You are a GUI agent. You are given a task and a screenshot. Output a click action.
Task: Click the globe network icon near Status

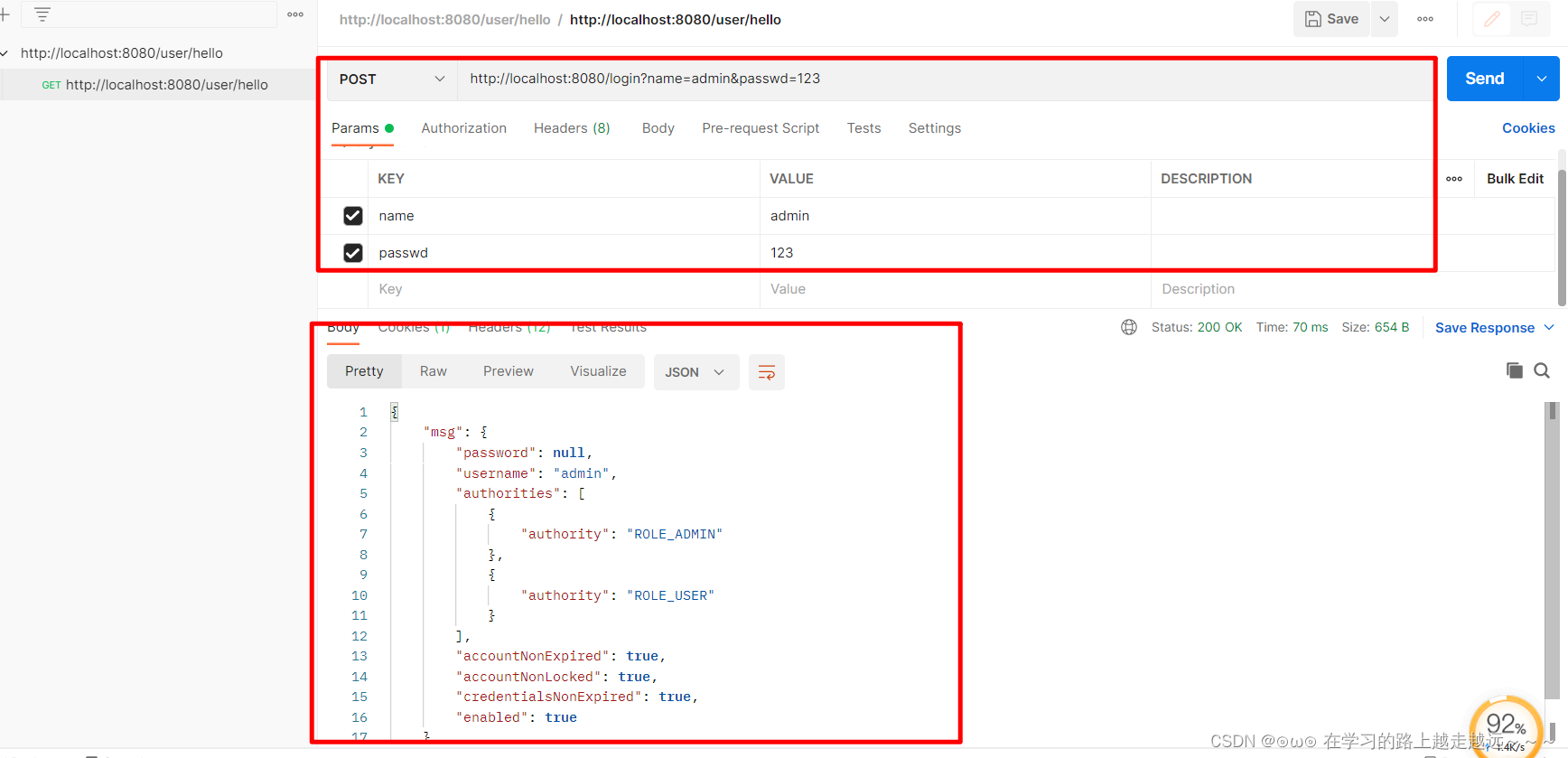(1129, 327)
